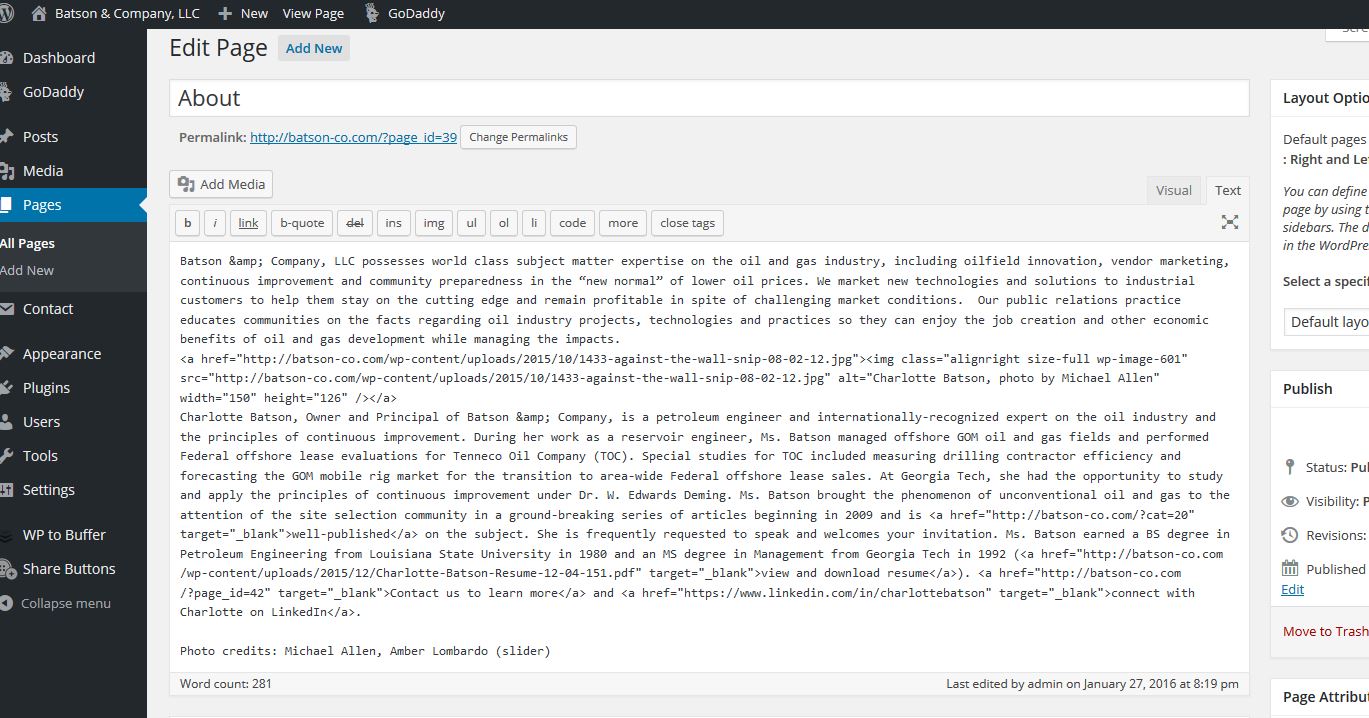Click the close tags button

pos(687,223)
